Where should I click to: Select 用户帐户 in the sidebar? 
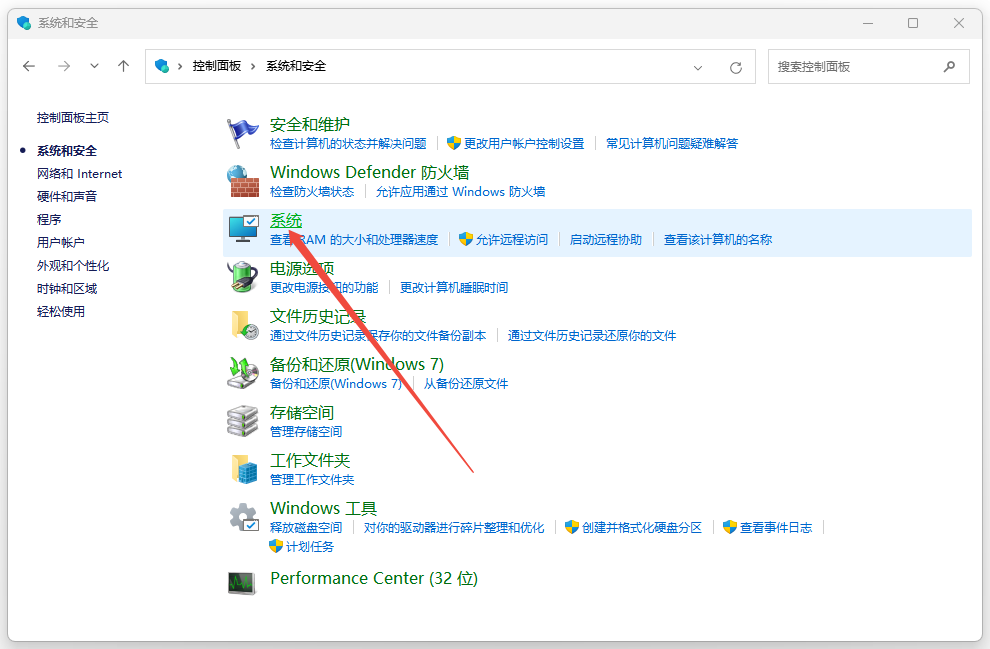click(x=61, y=242)
